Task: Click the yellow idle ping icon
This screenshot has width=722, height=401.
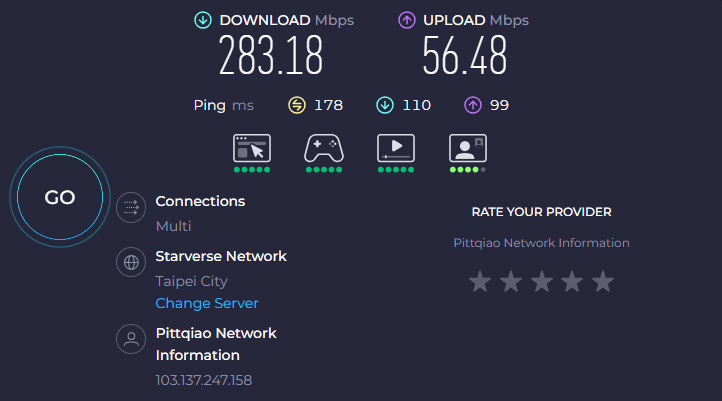Action: [x=296, y=105]
